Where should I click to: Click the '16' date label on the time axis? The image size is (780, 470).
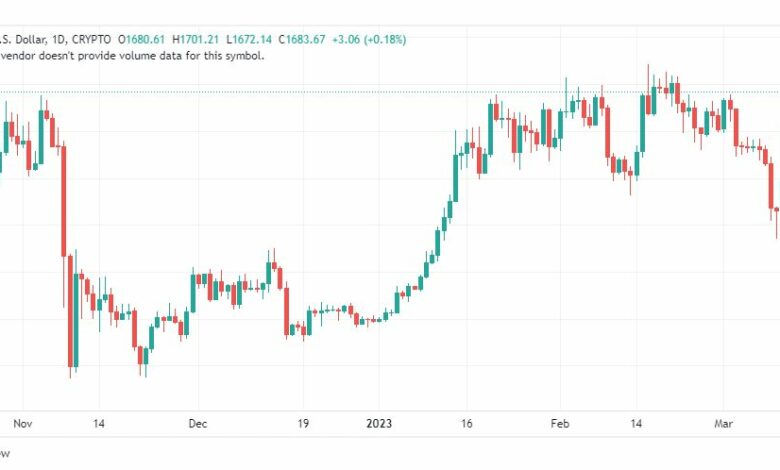[x=466, y=424]
